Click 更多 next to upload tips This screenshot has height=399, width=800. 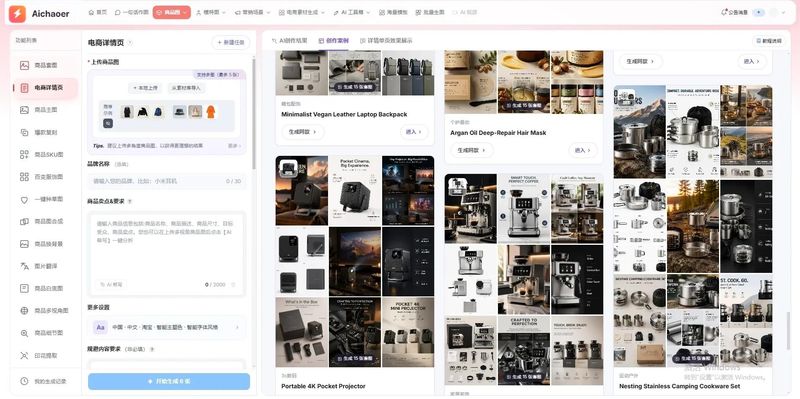click(234, 146)
